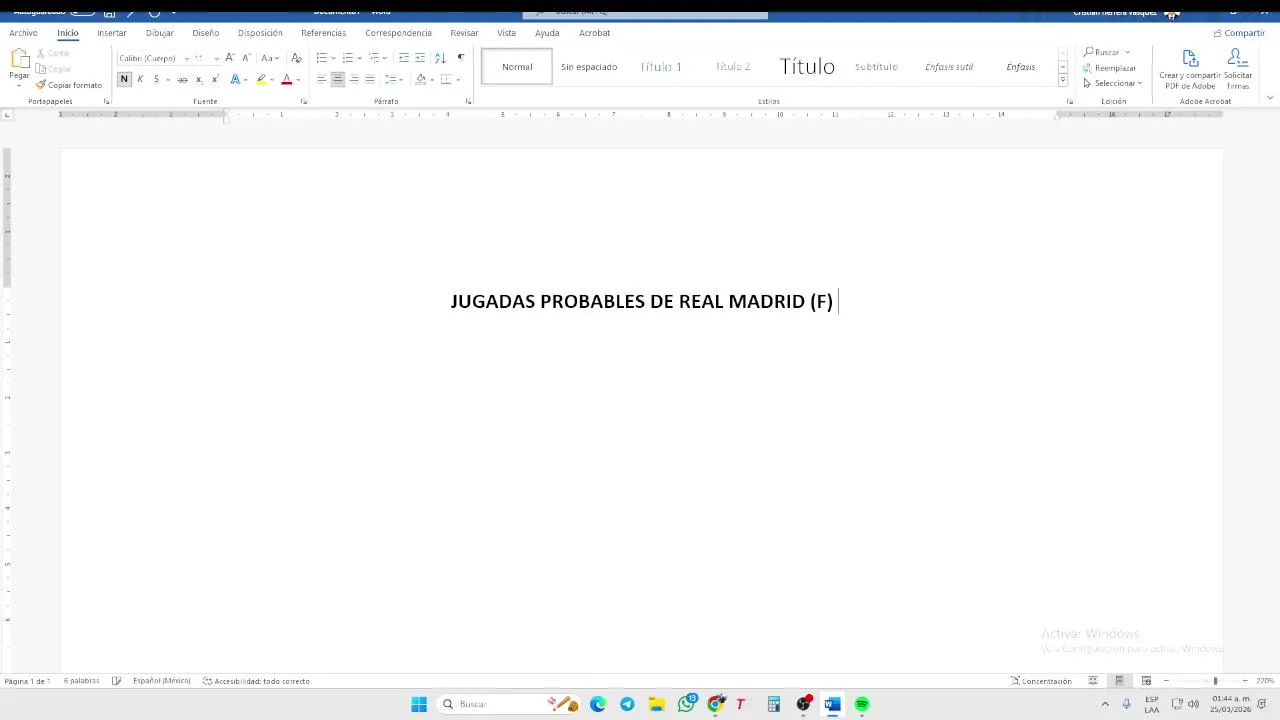This screenshot has width=1280, height=720.
Task: Expand the styles gallery
Action: (x=1063, y=81)
